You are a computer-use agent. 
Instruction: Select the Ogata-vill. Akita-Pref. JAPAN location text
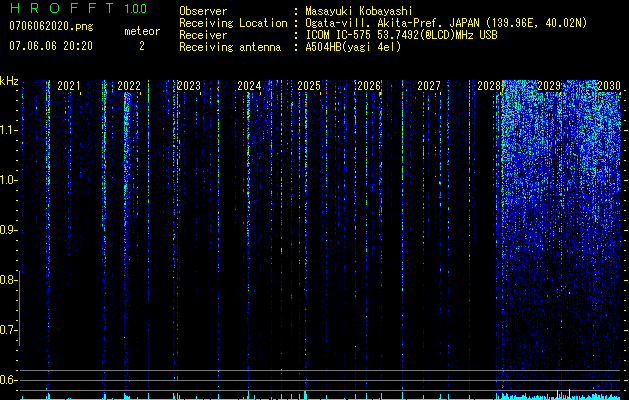[x=446, y=23]
